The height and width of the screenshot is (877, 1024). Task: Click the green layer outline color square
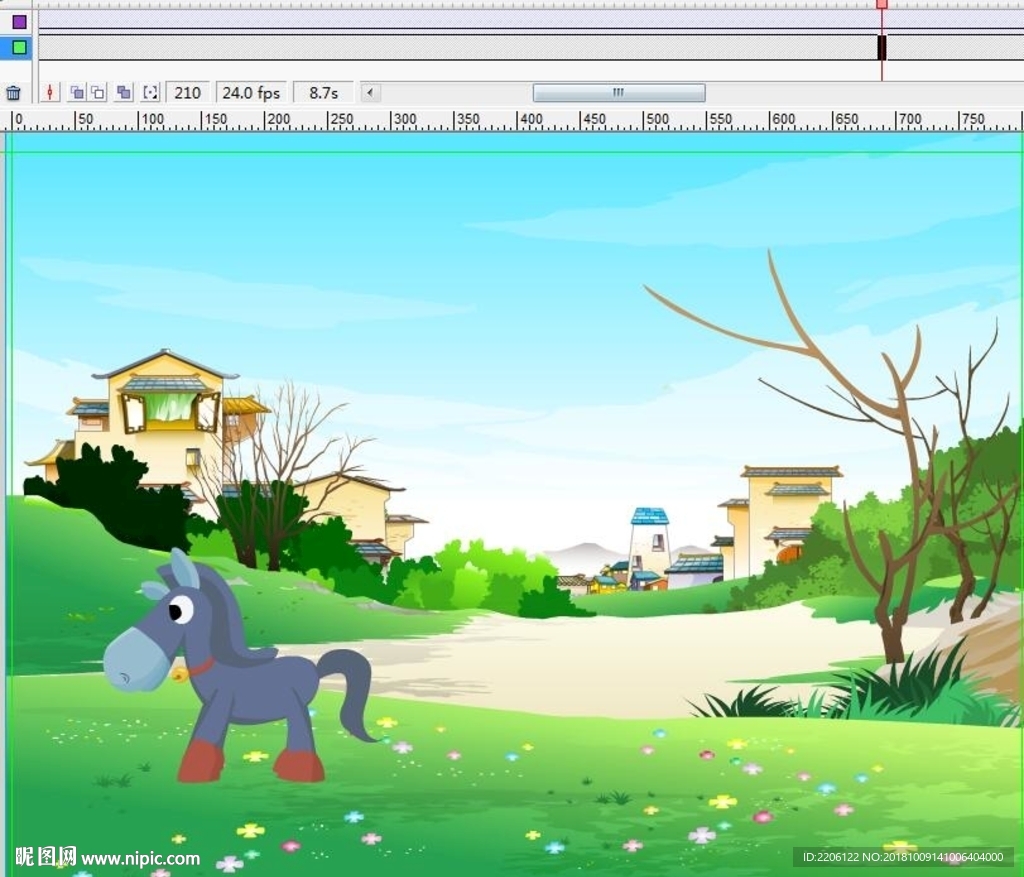pos(20,47)
